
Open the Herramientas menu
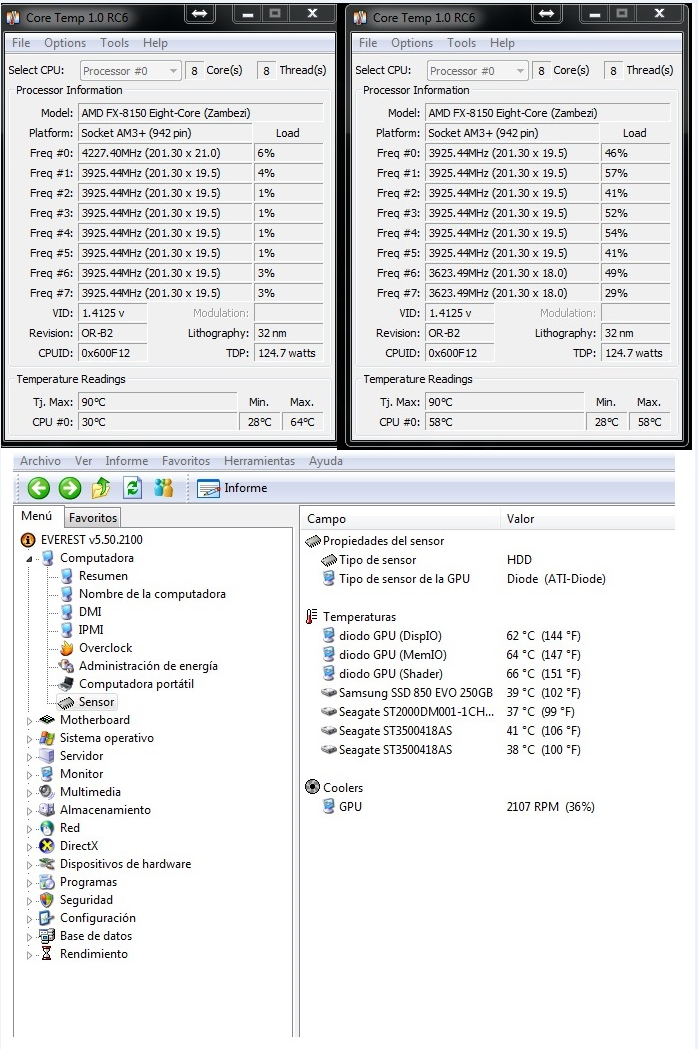click(x=259, y=461)
